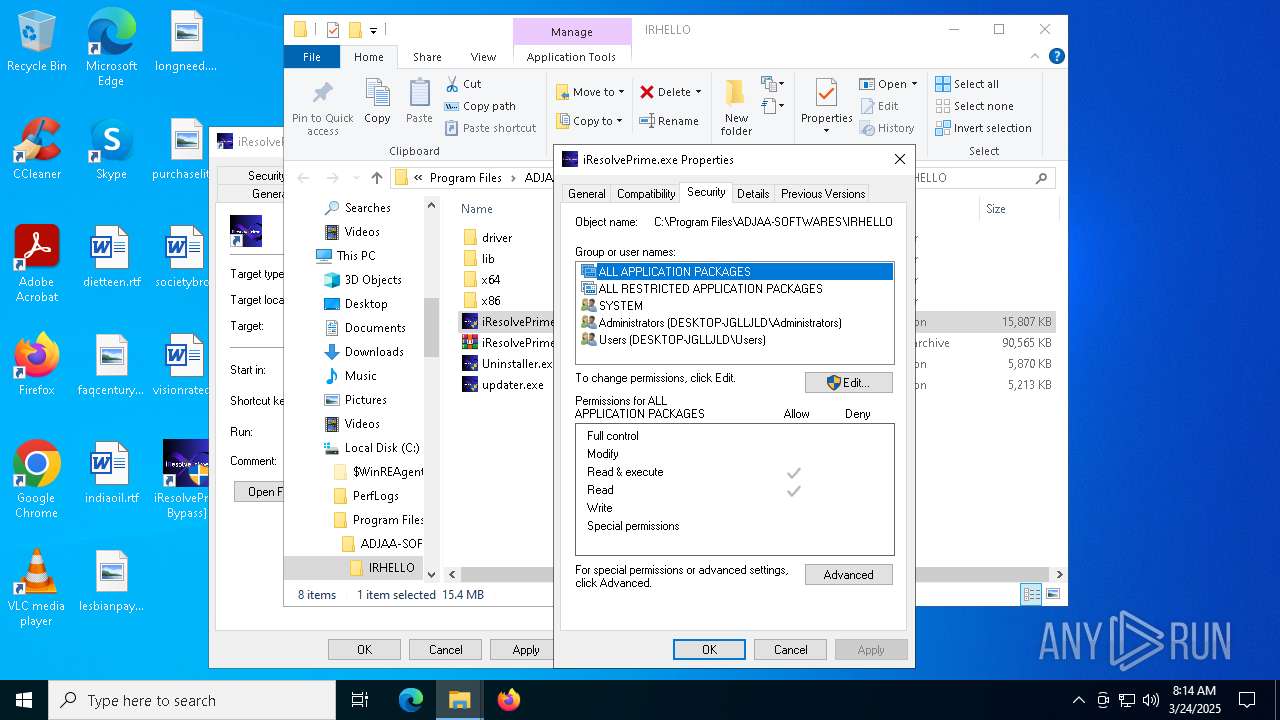Click Edit in the ribbon Open group

pos(878,106)
